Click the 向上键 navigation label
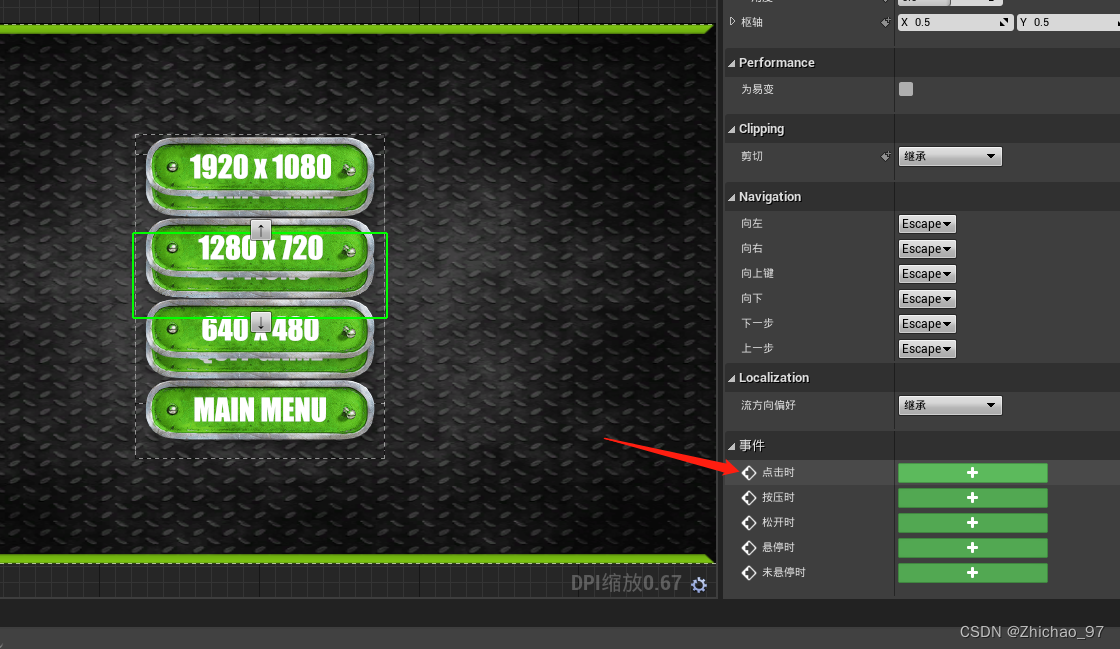Screen dimensions: 1120x649 tap(757, 273)
